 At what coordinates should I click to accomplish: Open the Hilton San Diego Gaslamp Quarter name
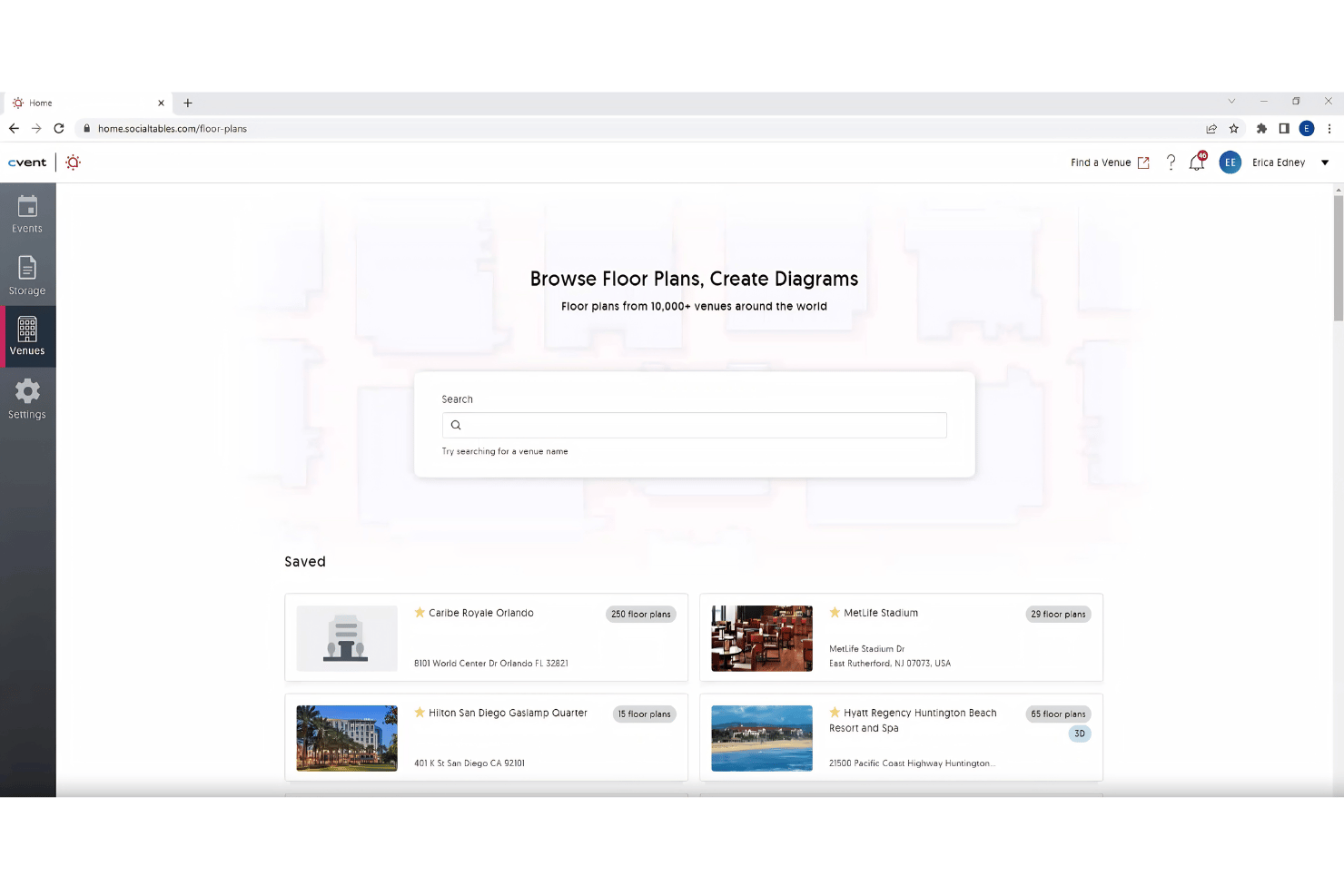click(x=508, y=713)
